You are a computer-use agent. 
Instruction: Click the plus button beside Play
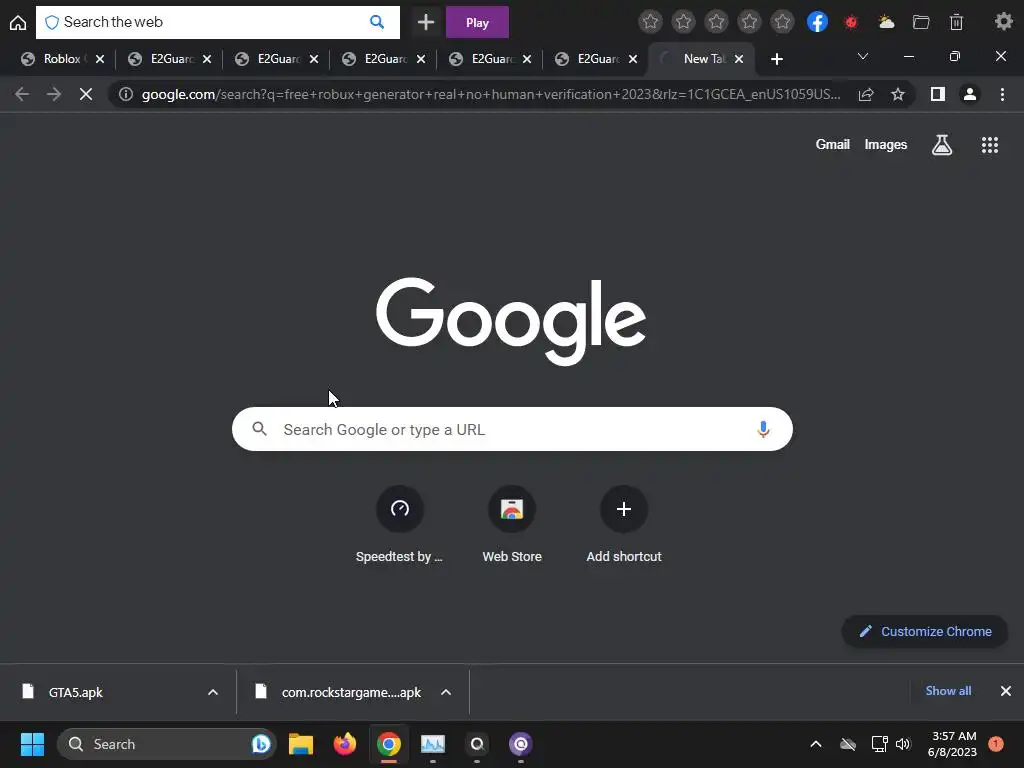click(x=426, y=22)
